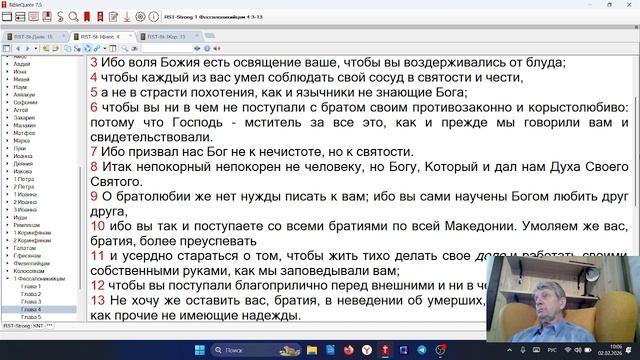The height and width of the screenshot is (360, 640).
Task: Select the 2 Коринфянам book
Action: tap(32, 241)
